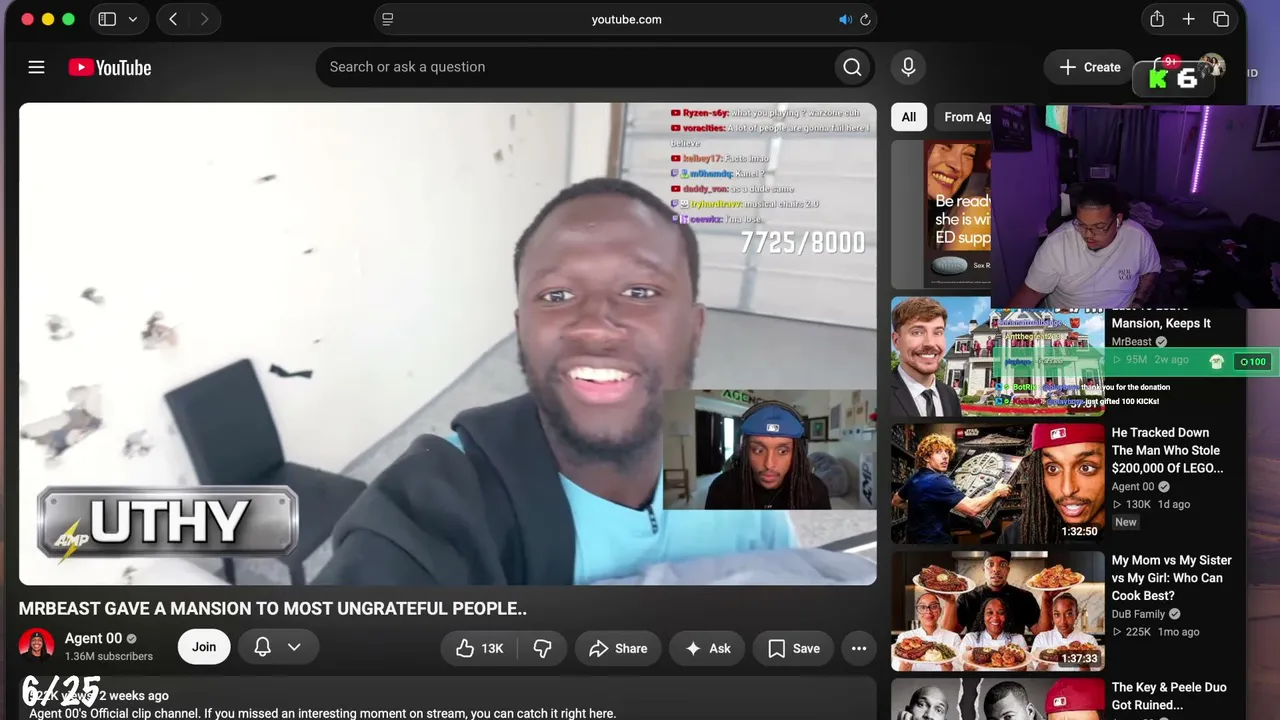Expand the Safari tab group chevron
The height and width of the screenshot is (720, 1280).
coord(133,19)
